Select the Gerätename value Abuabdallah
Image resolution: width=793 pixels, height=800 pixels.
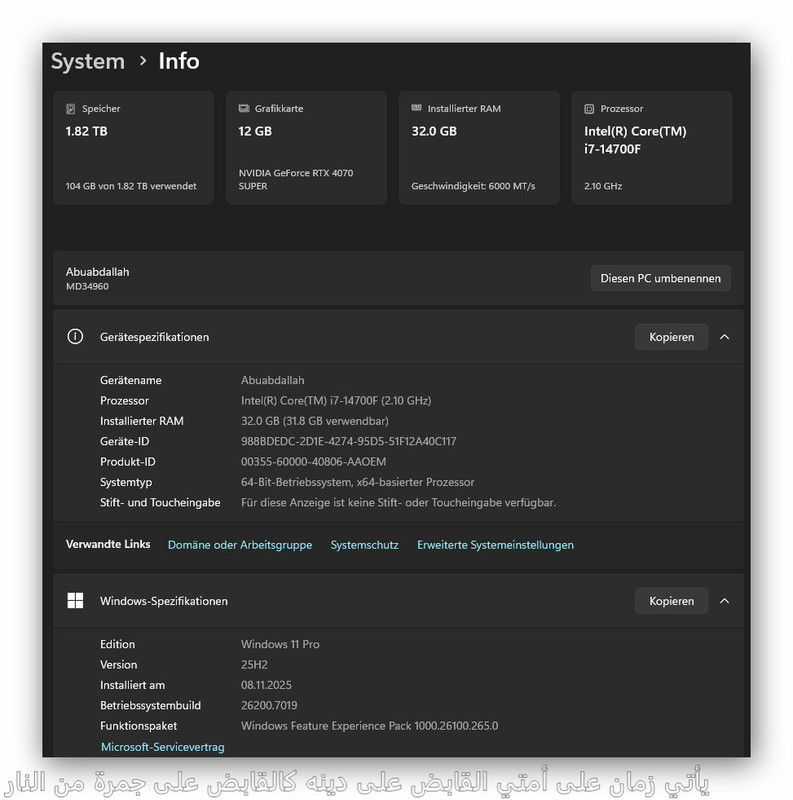point(272,380)
